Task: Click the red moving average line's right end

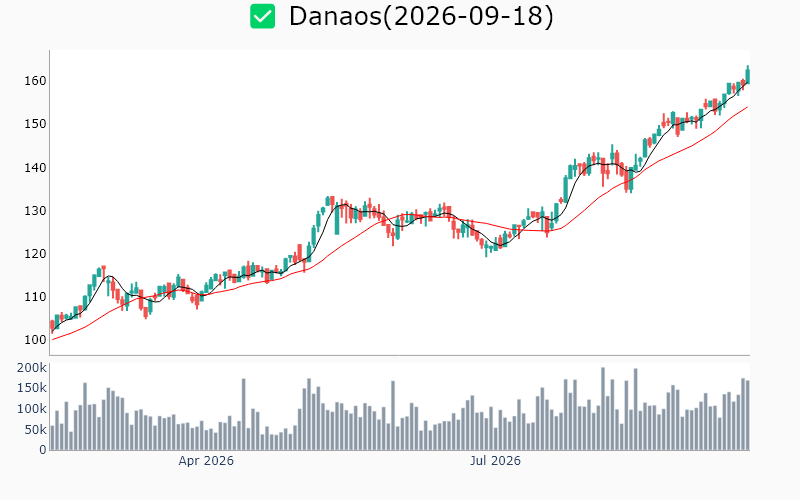Action: (x=747, y=107)
